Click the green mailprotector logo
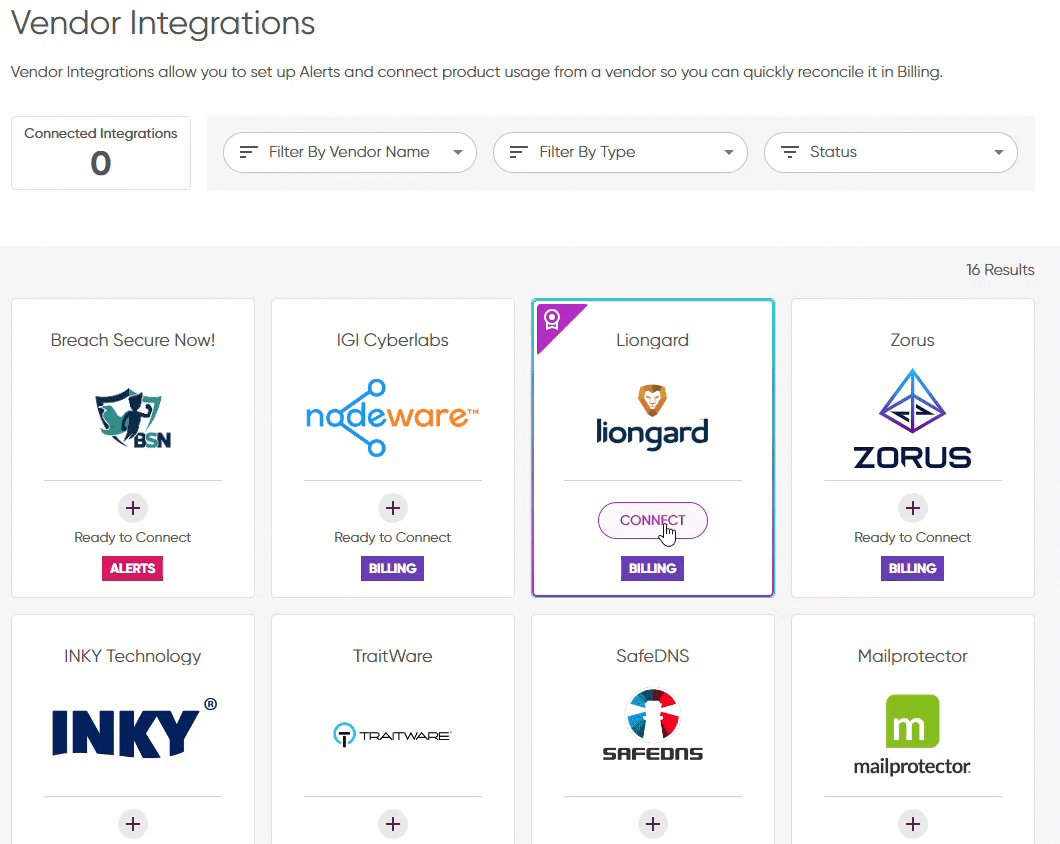1060x844 pixels. click(912, 734)
